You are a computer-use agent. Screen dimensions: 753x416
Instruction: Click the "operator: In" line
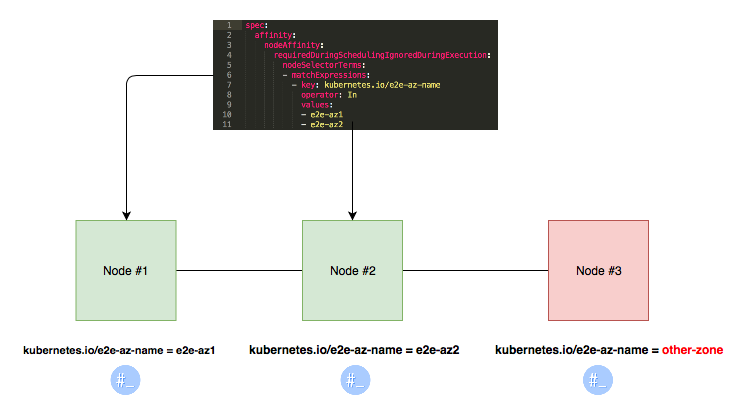pos(328,95)
